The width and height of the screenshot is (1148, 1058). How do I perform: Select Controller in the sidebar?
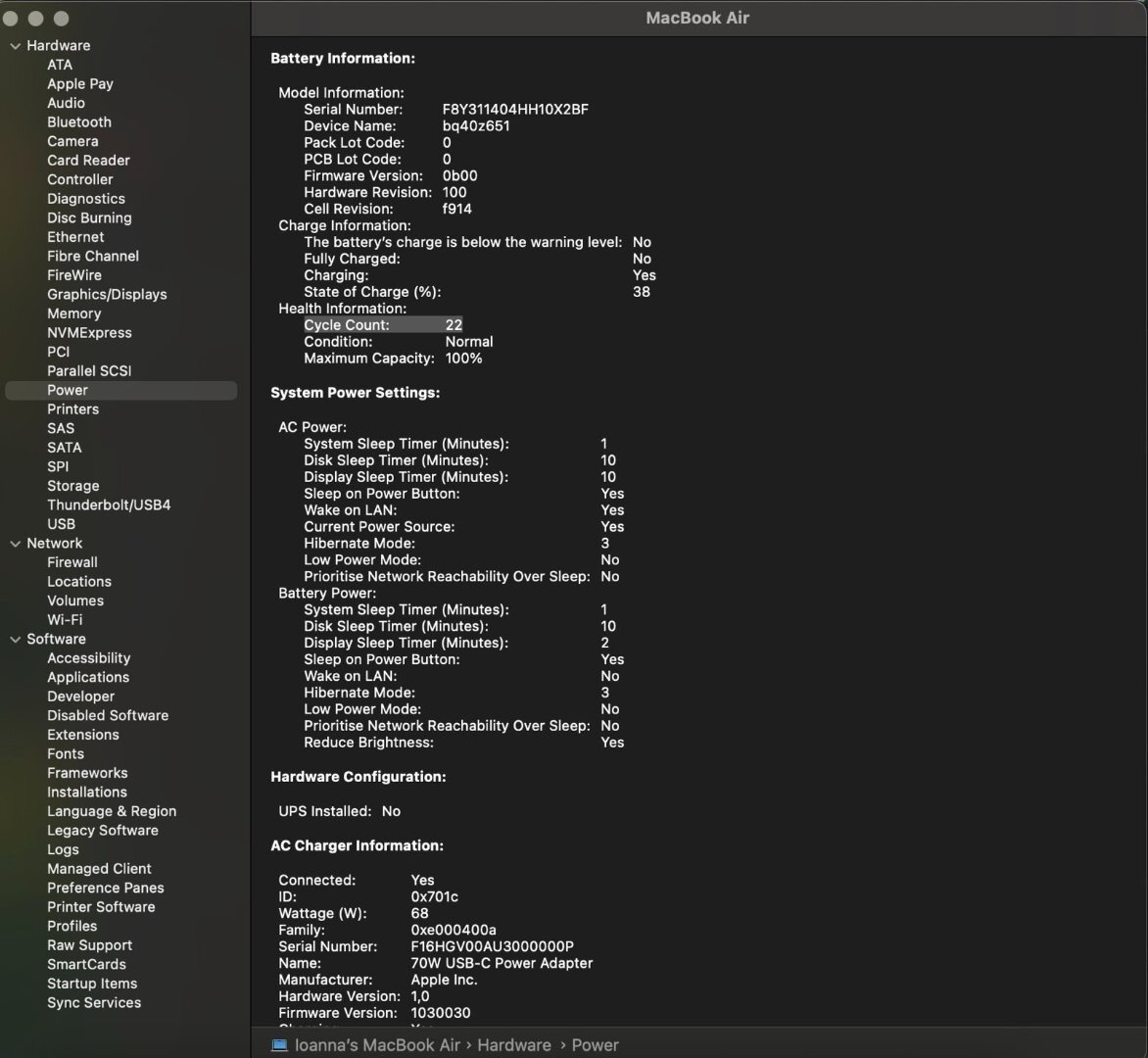[x=79, y=179]
